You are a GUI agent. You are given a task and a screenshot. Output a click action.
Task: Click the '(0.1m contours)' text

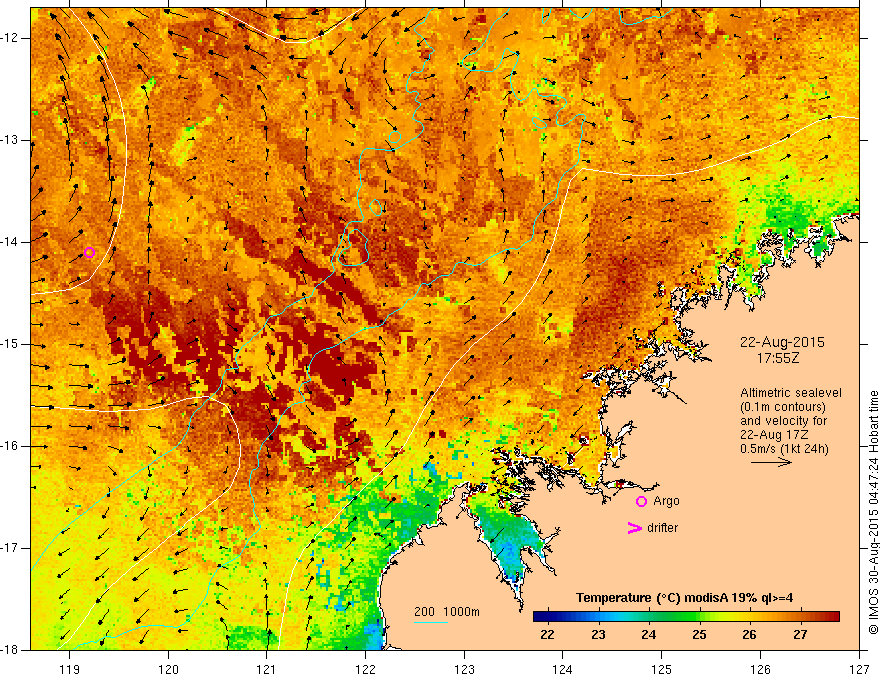783,407
